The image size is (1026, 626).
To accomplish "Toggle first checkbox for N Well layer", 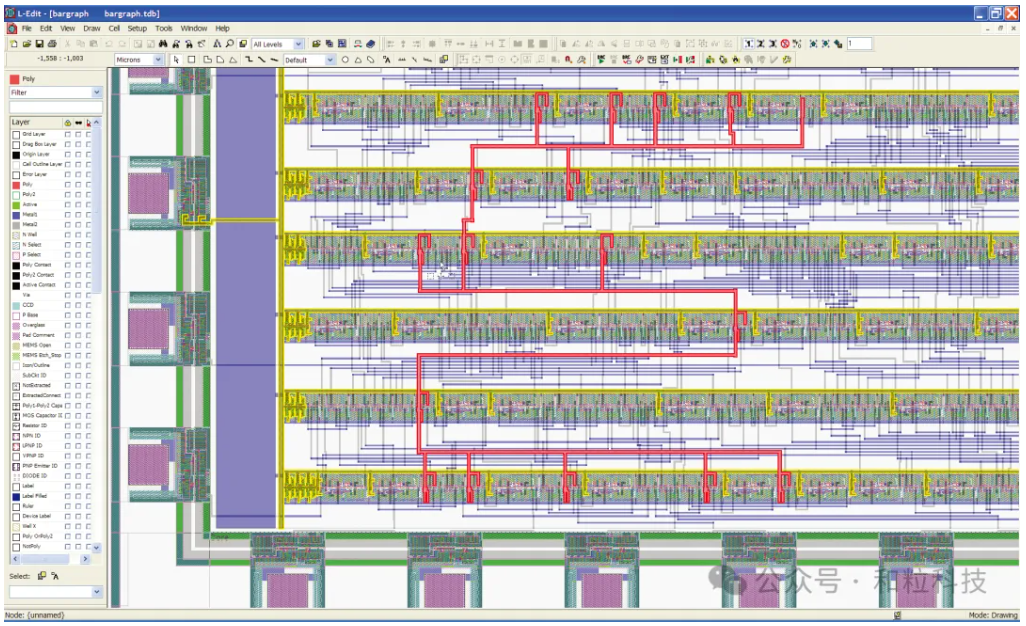I will pos(68,235).
